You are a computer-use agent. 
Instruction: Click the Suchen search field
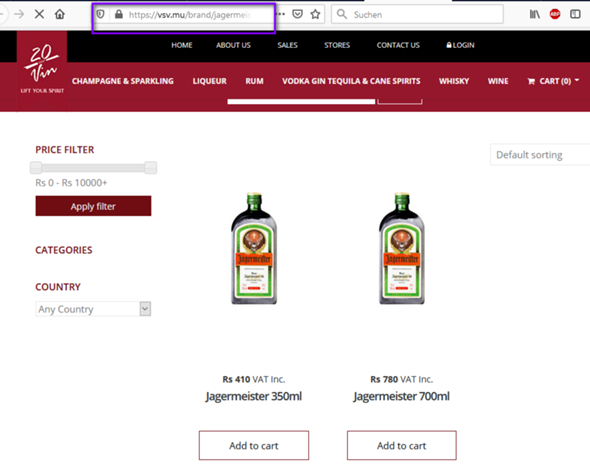417,14
